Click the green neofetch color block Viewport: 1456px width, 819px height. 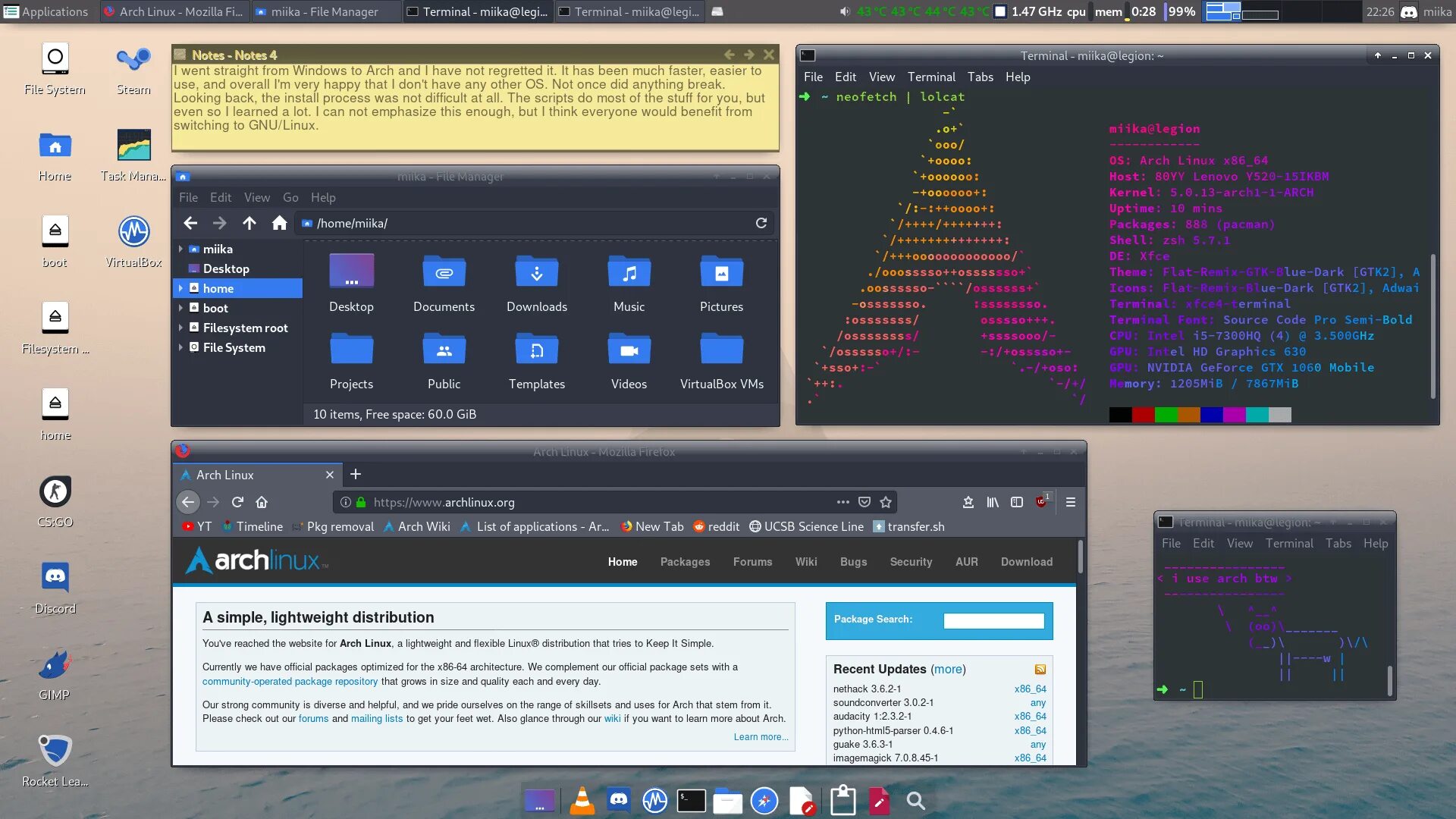1166,414
